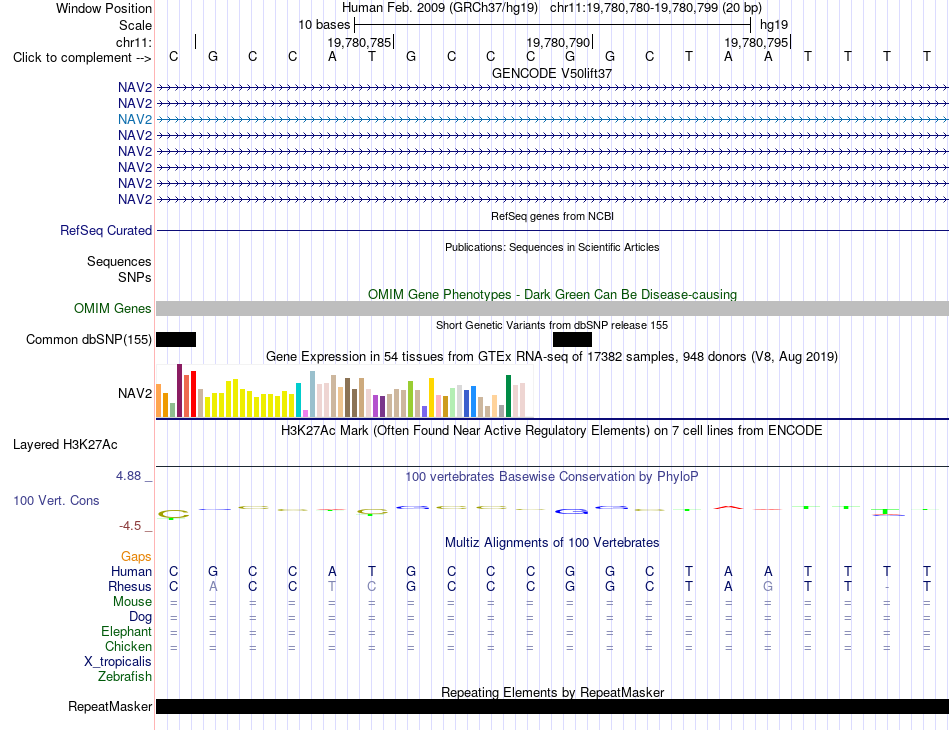Click the NAV2 label beside the GTEx chart

[135, 393]
